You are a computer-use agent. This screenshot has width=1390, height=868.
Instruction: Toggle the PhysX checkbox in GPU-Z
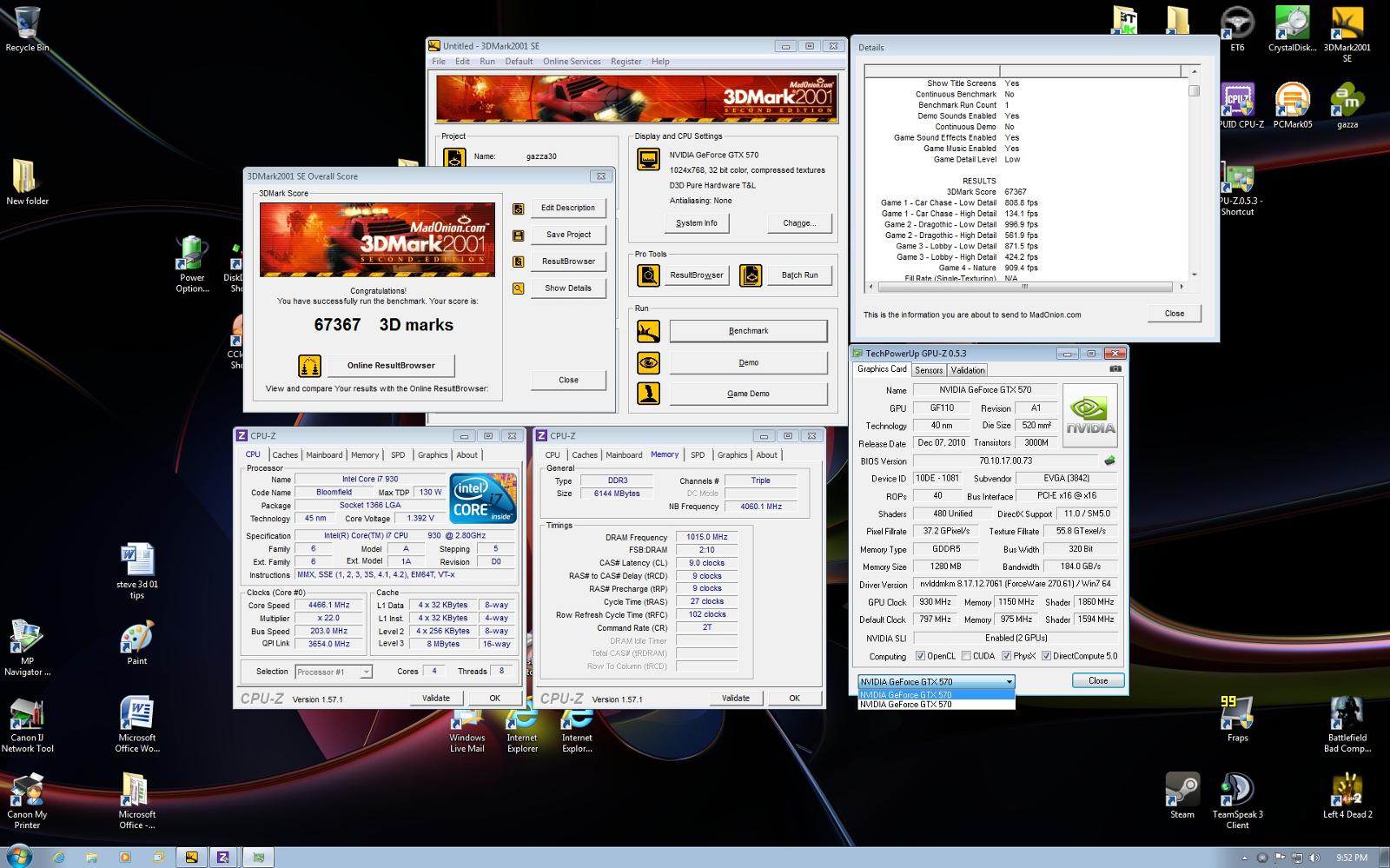coord(1006,656)
